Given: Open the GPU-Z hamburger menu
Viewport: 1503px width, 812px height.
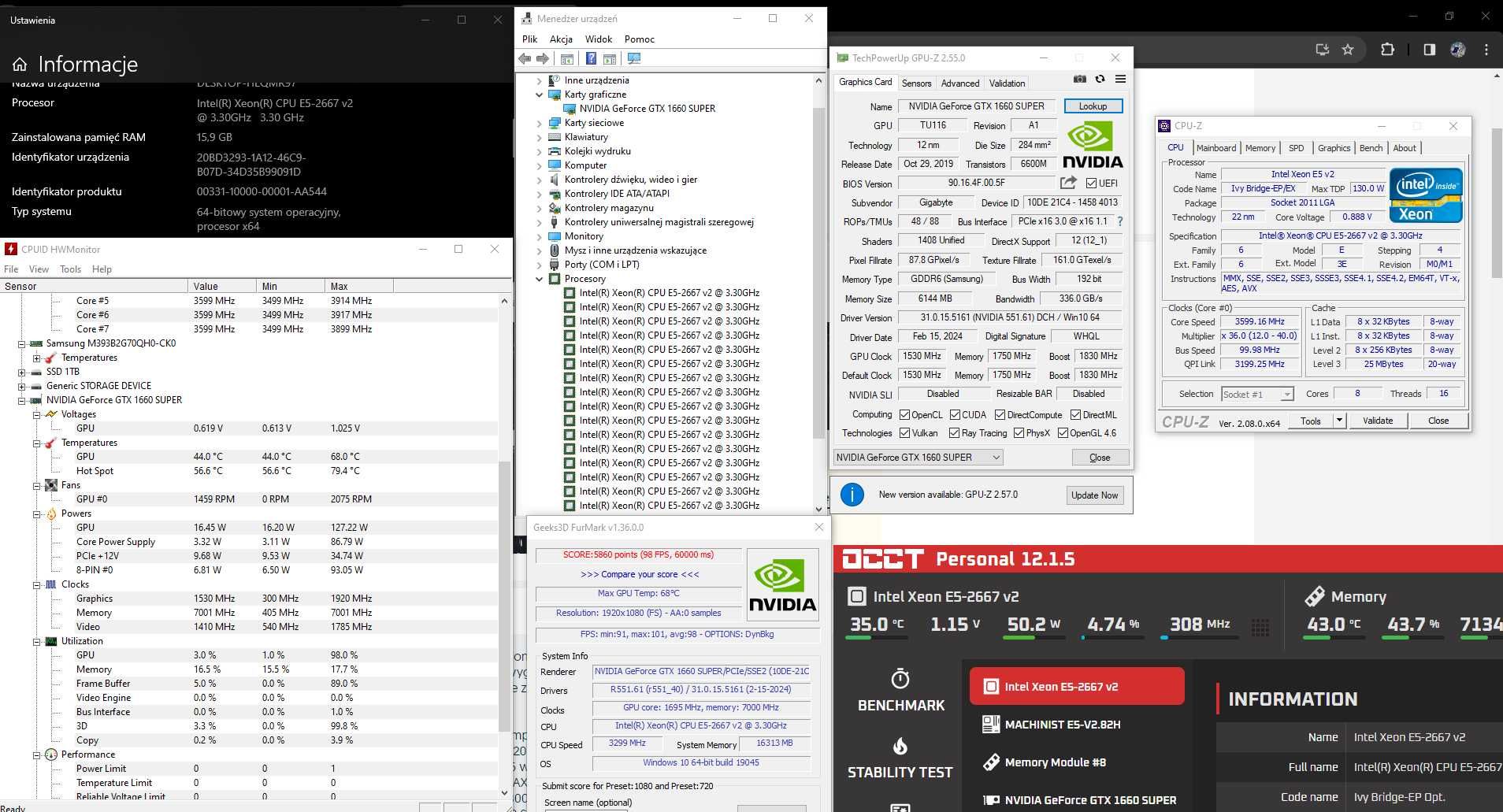Looking at the screenshot, I should tap(1120, 80).
